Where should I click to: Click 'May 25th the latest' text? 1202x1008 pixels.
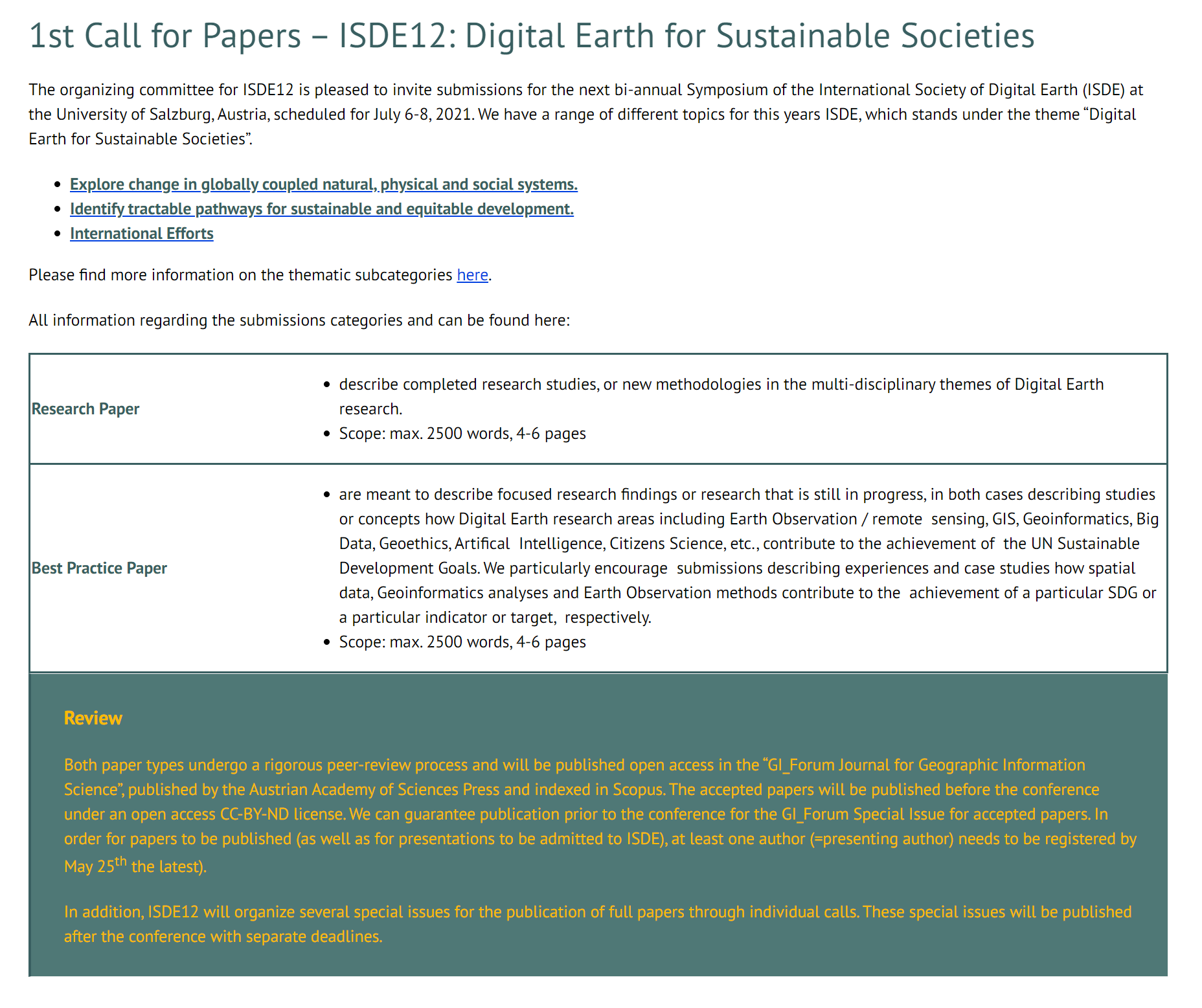(x=135, y=866)
